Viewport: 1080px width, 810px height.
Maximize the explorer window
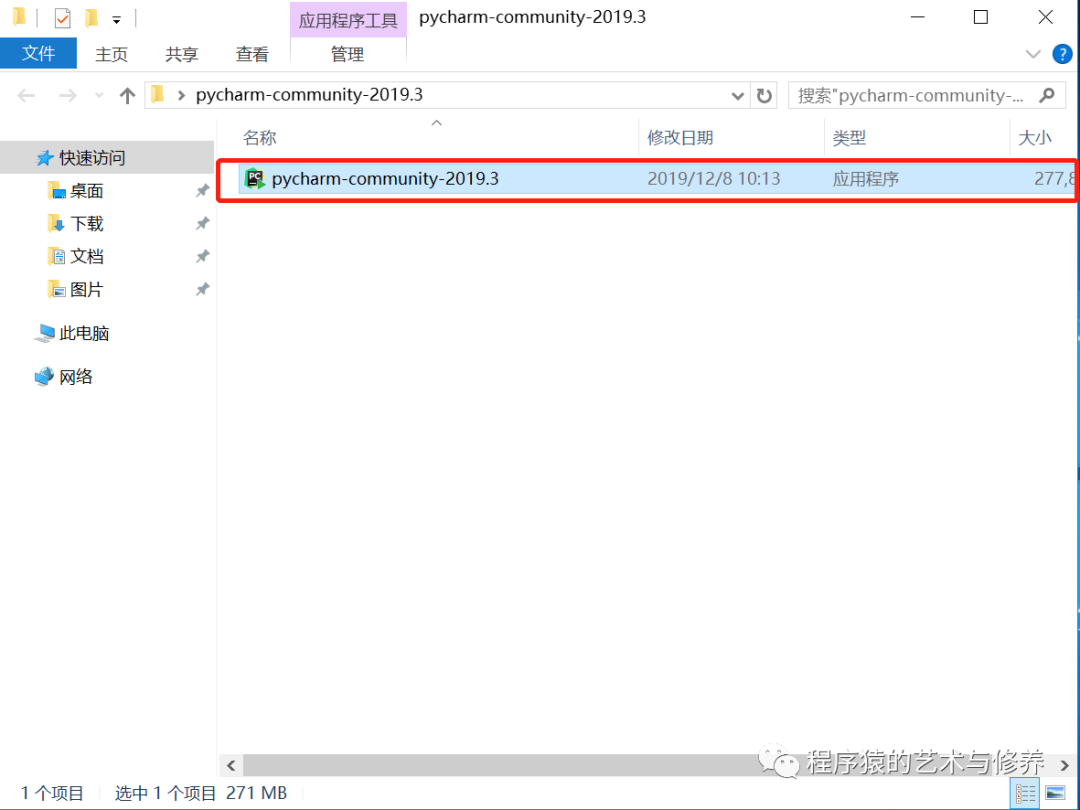(981, 17)
